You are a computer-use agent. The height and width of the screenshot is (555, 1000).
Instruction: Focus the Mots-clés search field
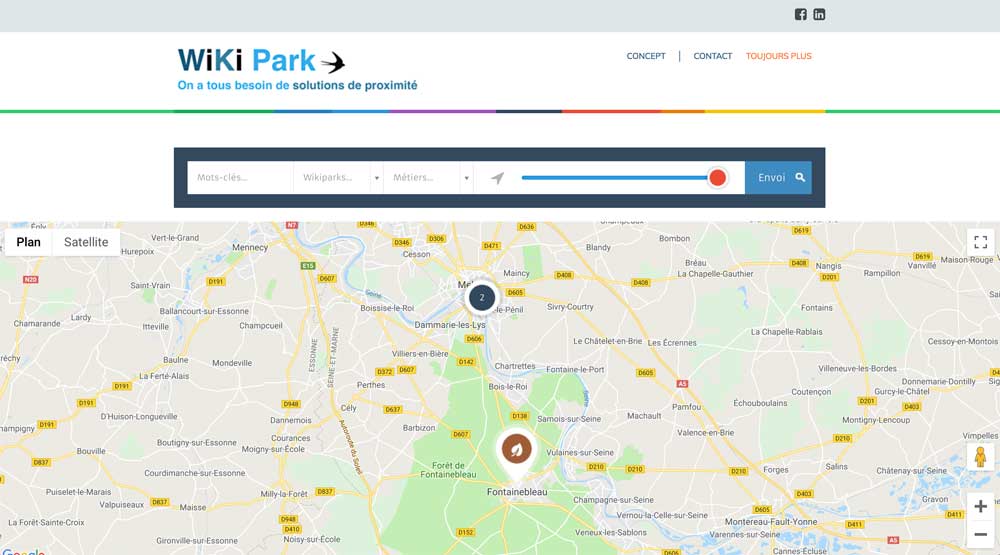tap(240, 177)
